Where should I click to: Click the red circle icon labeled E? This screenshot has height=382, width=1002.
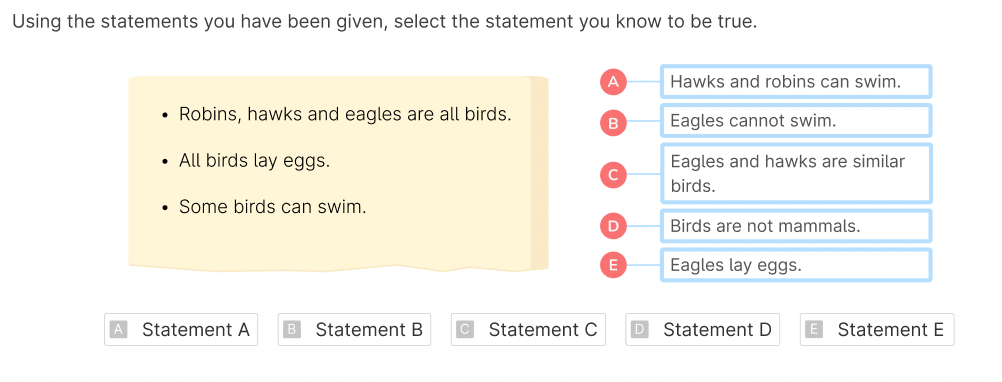tap(613, 266)
